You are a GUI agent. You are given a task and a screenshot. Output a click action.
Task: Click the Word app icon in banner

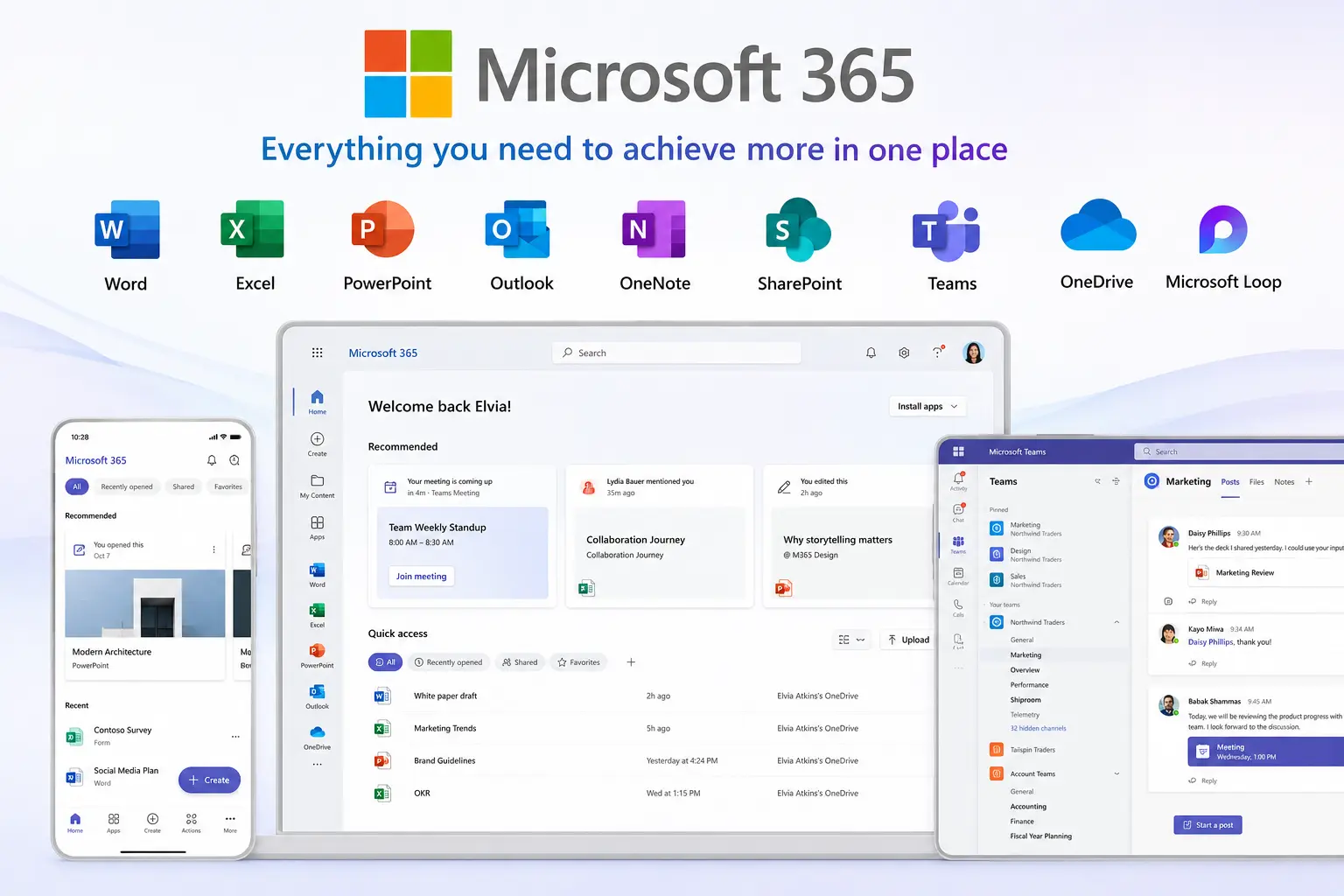pos(127,229)
